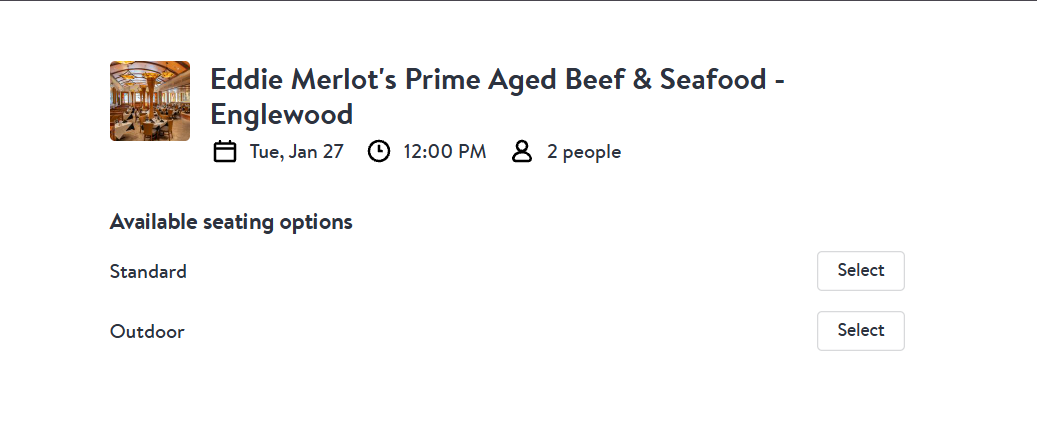The height and width of the screenshot is (443, 1037).
Task: Click the word Englewood in the title
Action: (282, 115)
